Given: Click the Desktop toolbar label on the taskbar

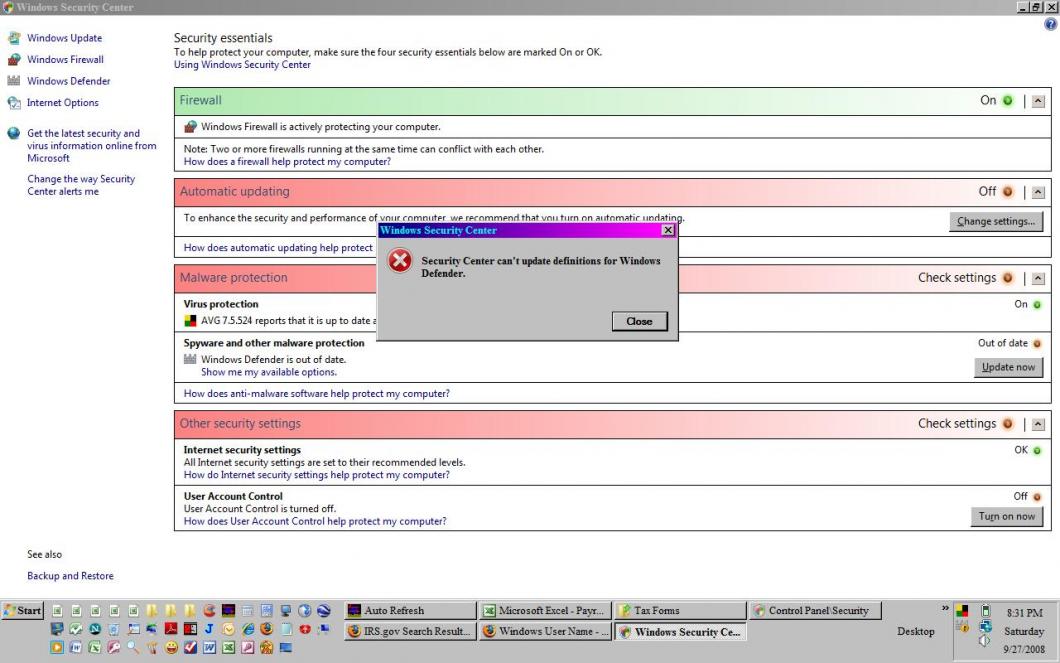Looking at the screenshot, I should (915, 631).
